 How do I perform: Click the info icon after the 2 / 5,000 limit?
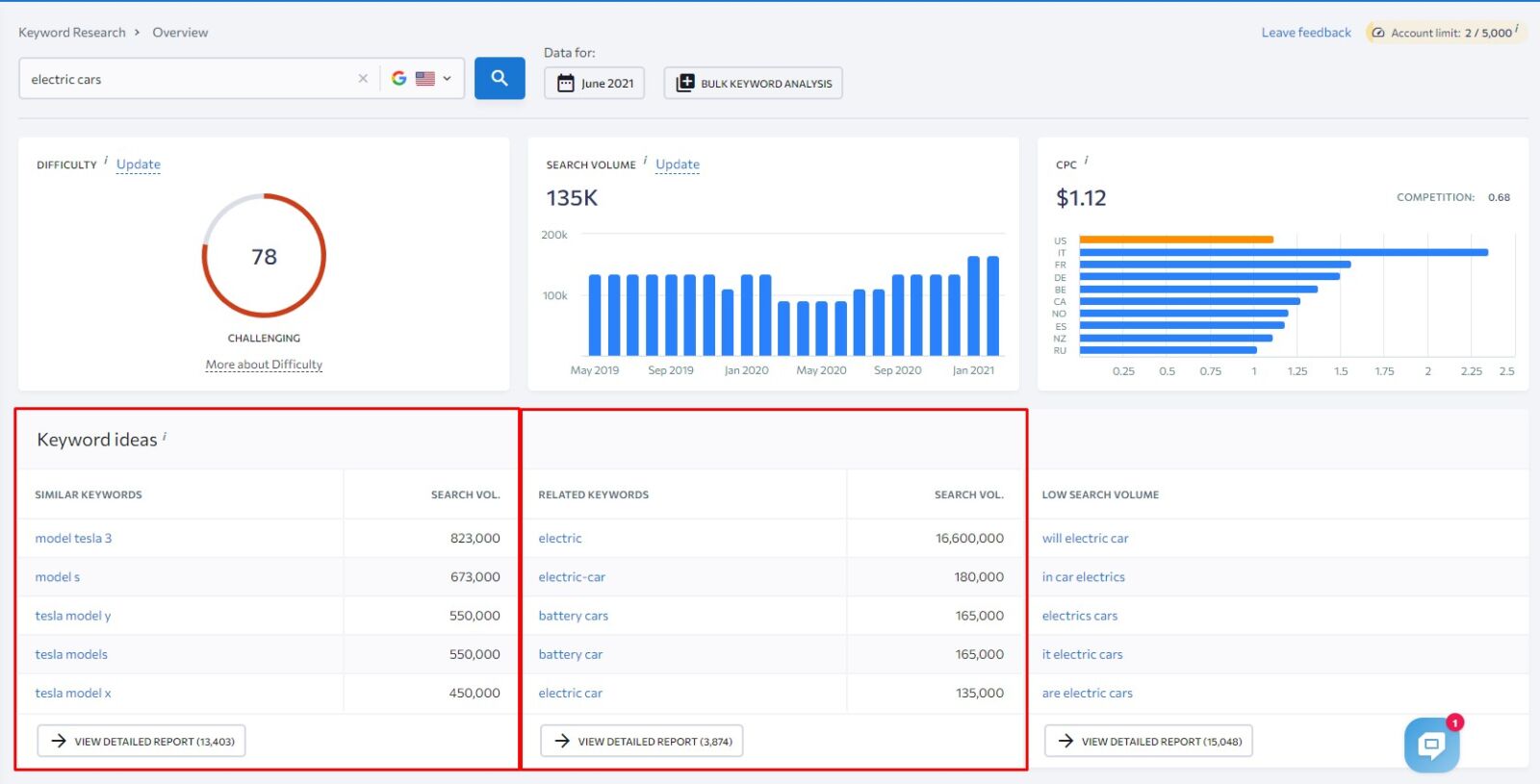[x=1517, y=29]
